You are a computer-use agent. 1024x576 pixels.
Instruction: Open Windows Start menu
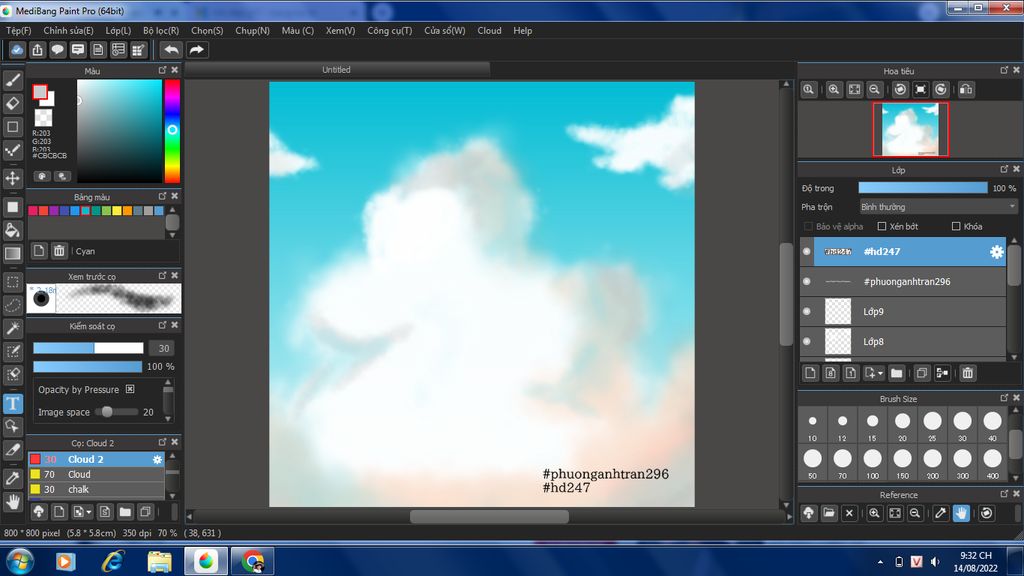tap(20, 562)
